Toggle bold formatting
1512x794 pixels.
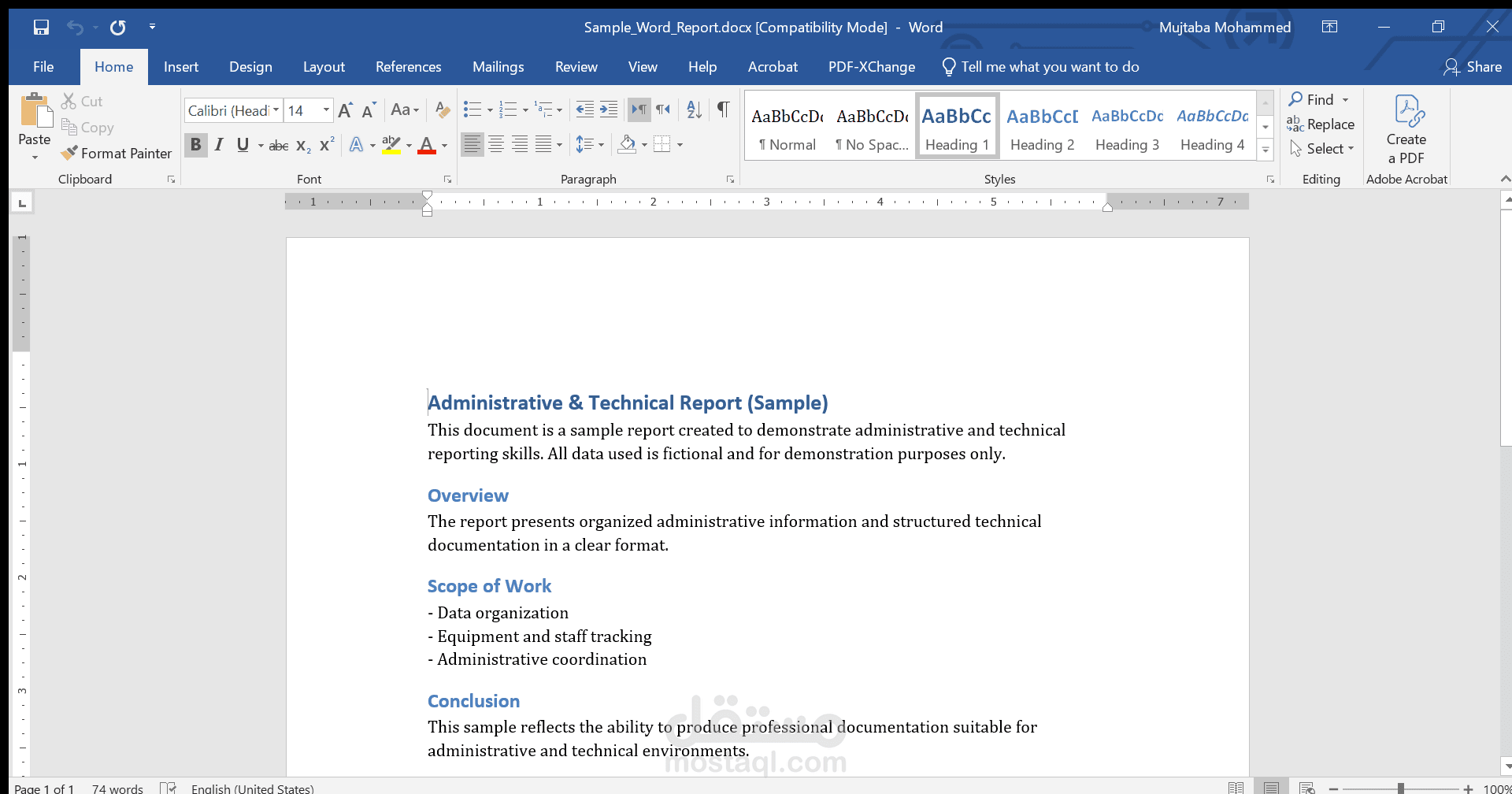196,145
